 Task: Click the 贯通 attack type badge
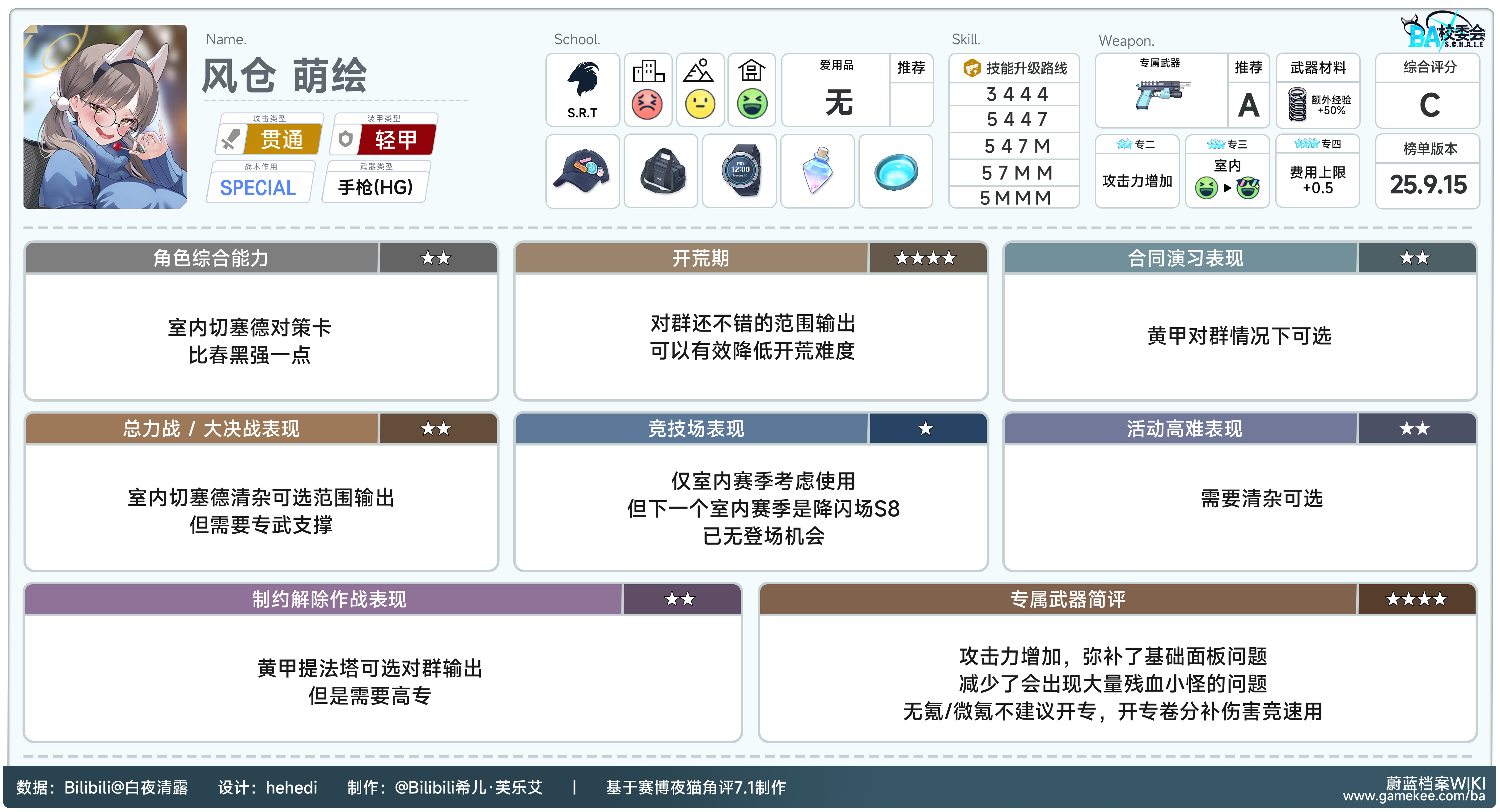pyautogui.click(x=282, y=140)
